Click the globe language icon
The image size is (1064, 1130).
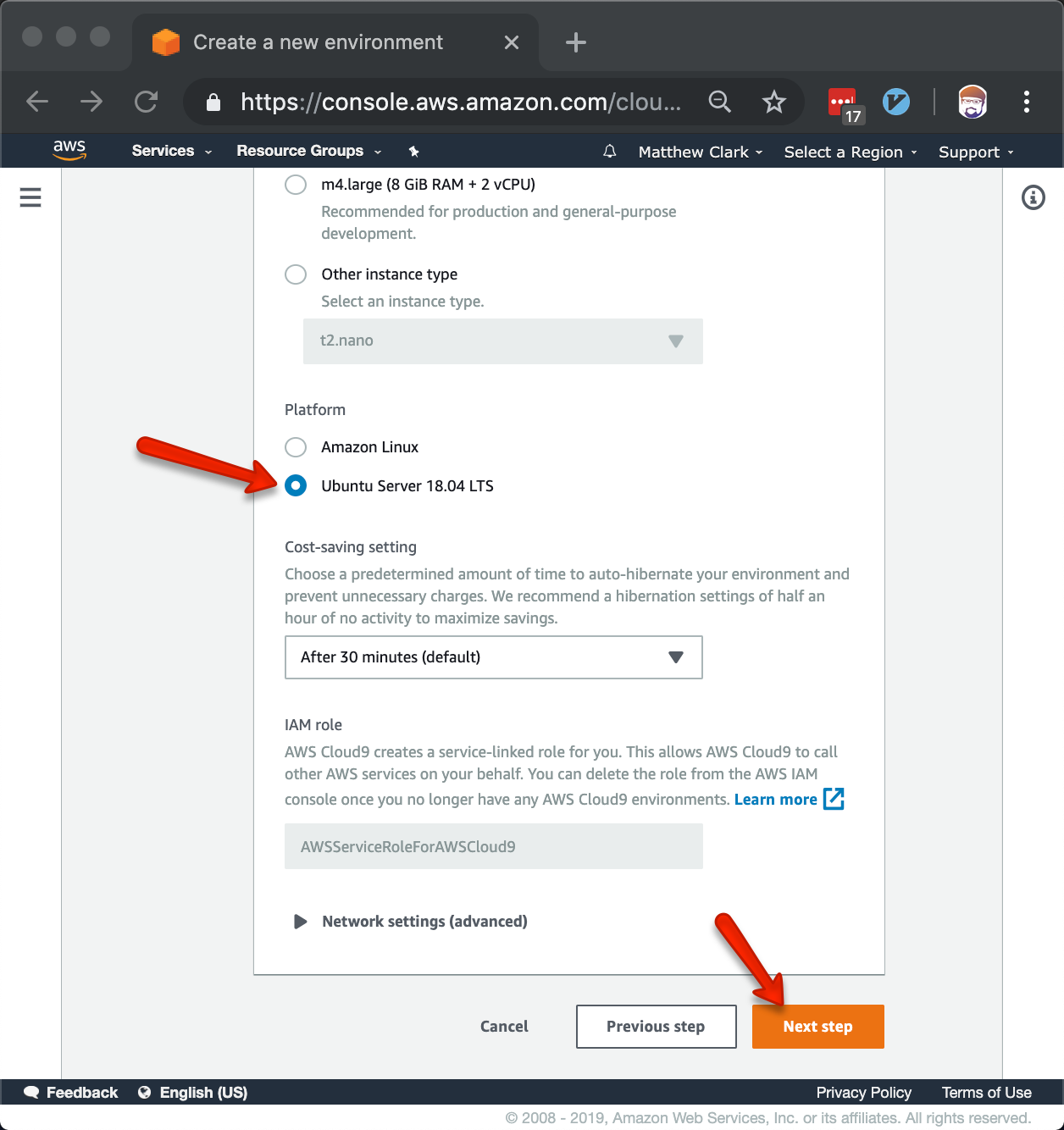point(144,1092)
